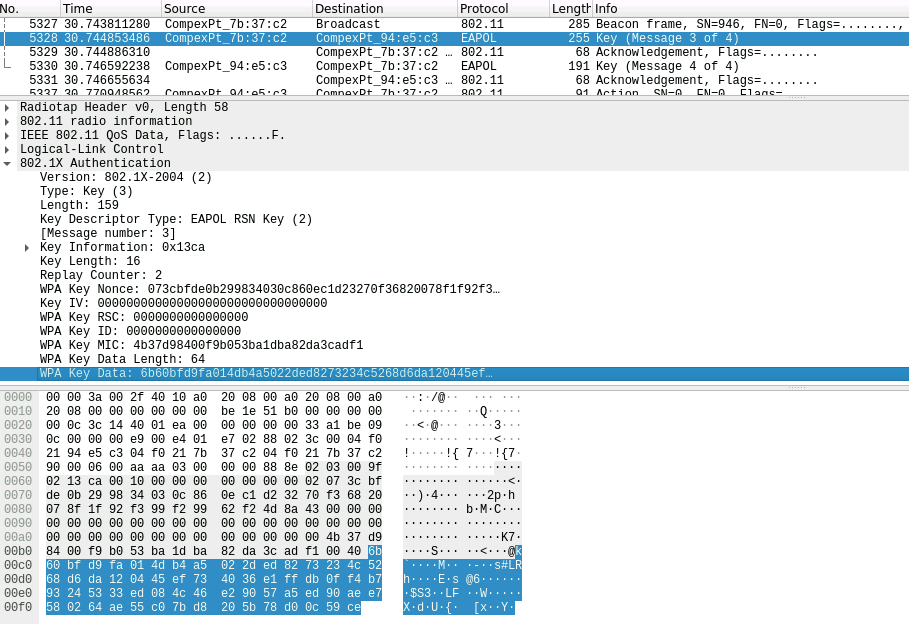Click hex offset 00b0 row label
Viewport: 909px width, 624px height.
pos(18,552)
